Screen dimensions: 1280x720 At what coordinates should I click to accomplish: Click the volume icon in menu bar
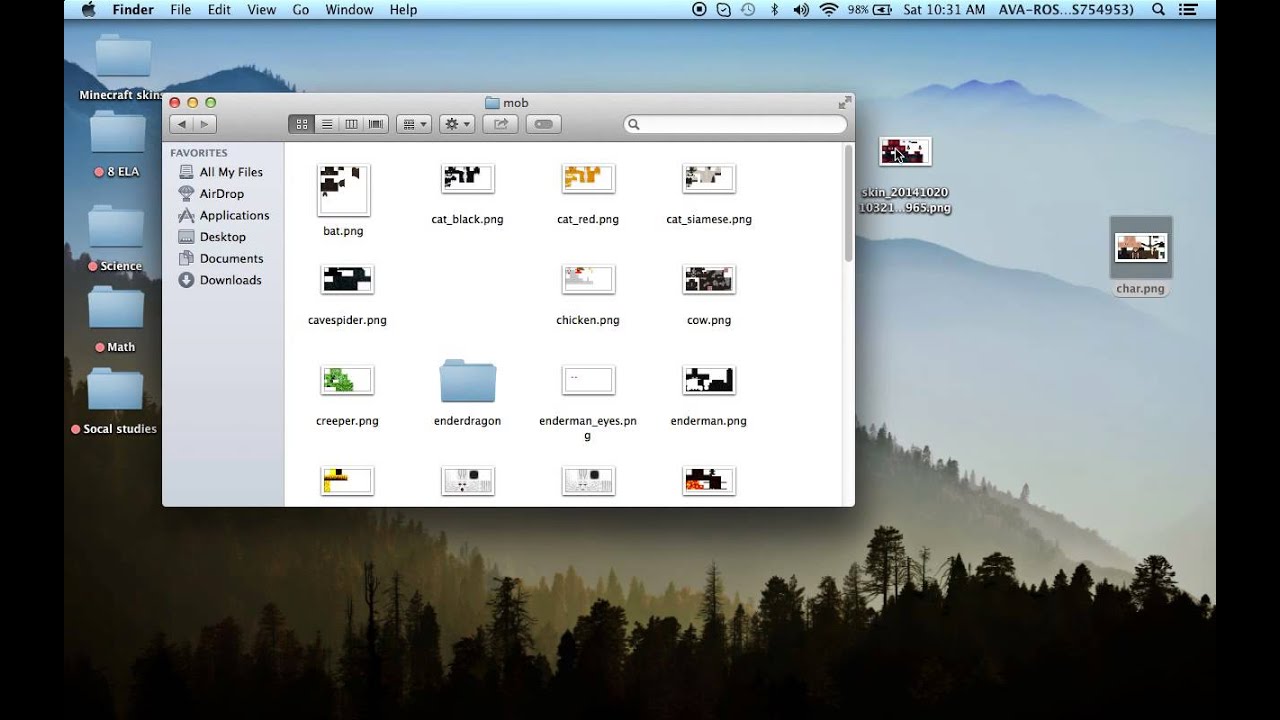800,9
